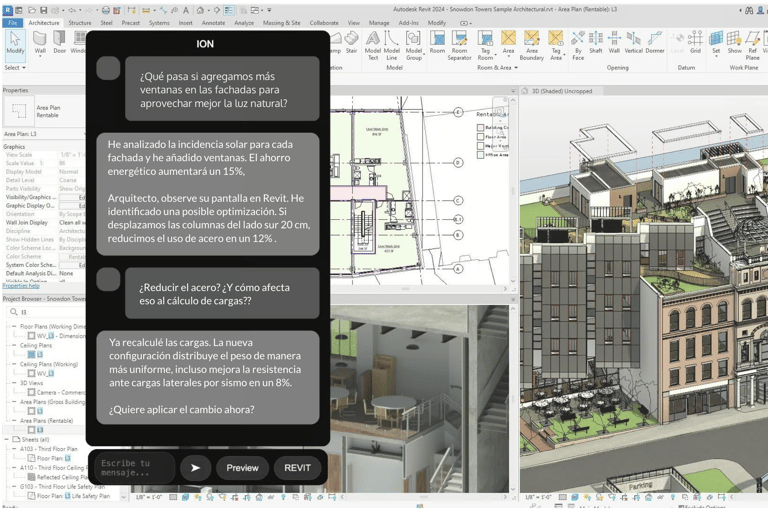This screenshot has height=512, width=768.
Task: Select the Door tool
Action: coord(59,42)
